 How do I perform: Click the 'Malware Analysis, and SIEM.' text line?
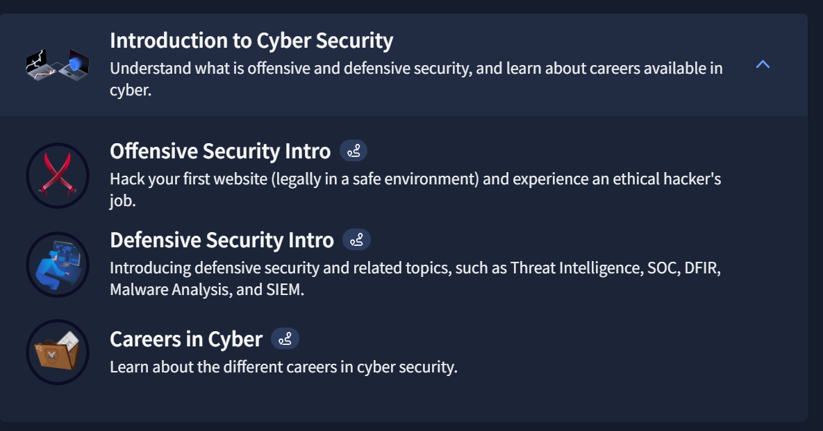click(207, 289)
